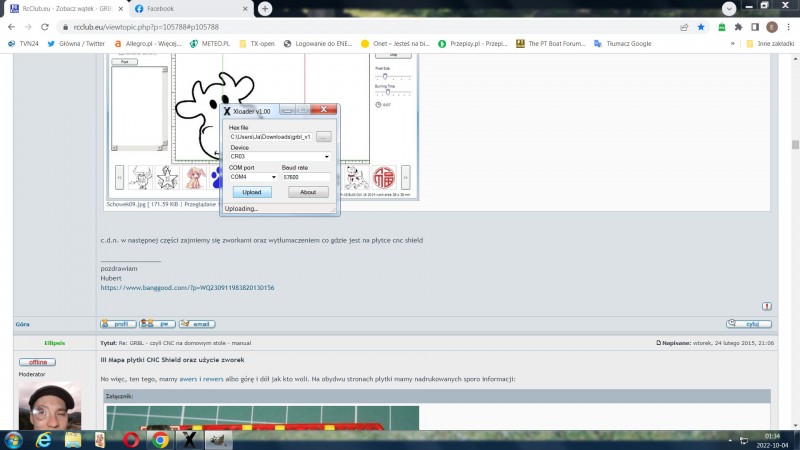This screenshot has width=800, height=450.
Task: Click the page vertical scrollbar thumb
Action: click(795, 144)
